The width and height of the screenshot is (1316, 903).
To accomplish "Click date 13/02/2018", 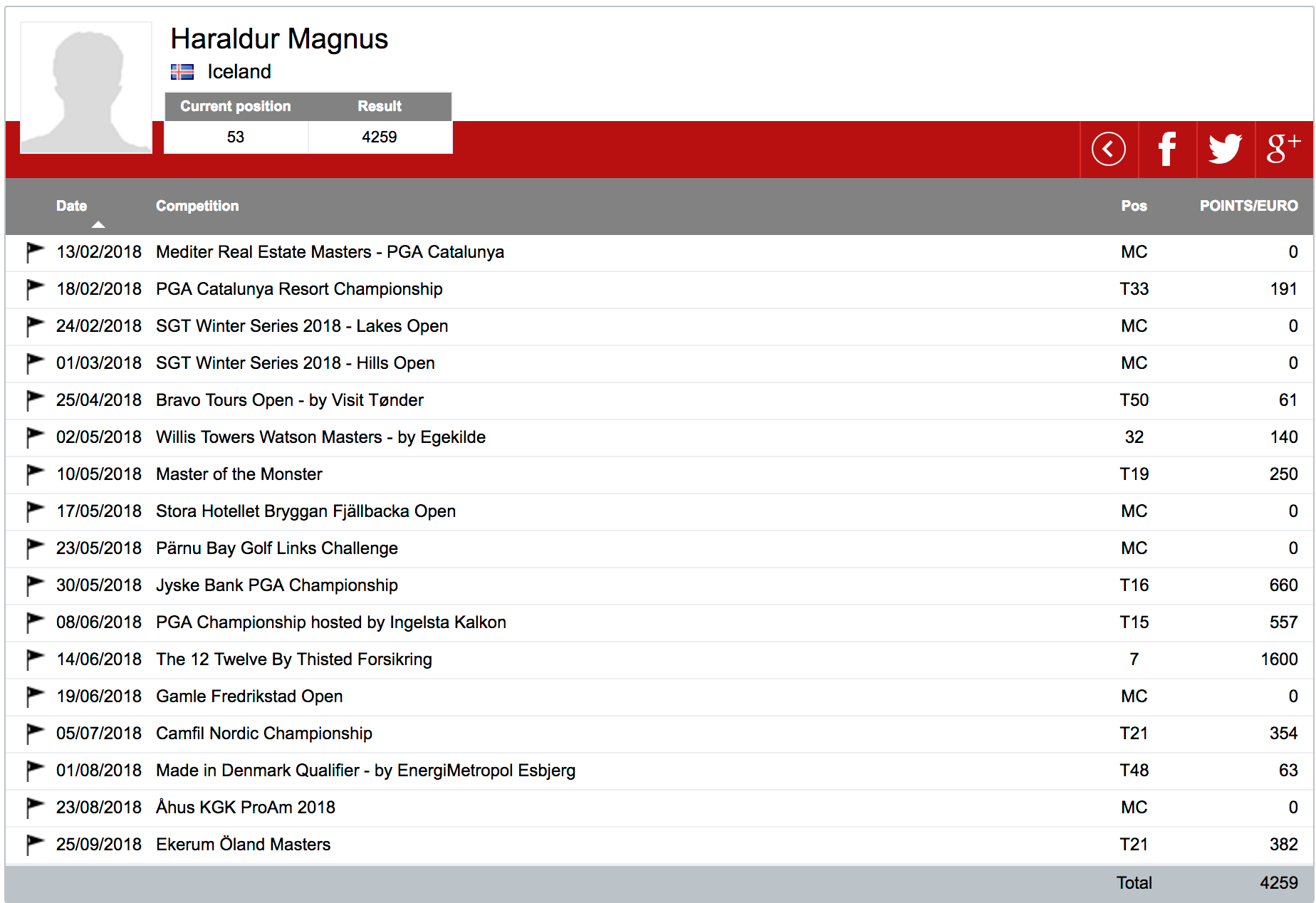I will pos(99,252).
